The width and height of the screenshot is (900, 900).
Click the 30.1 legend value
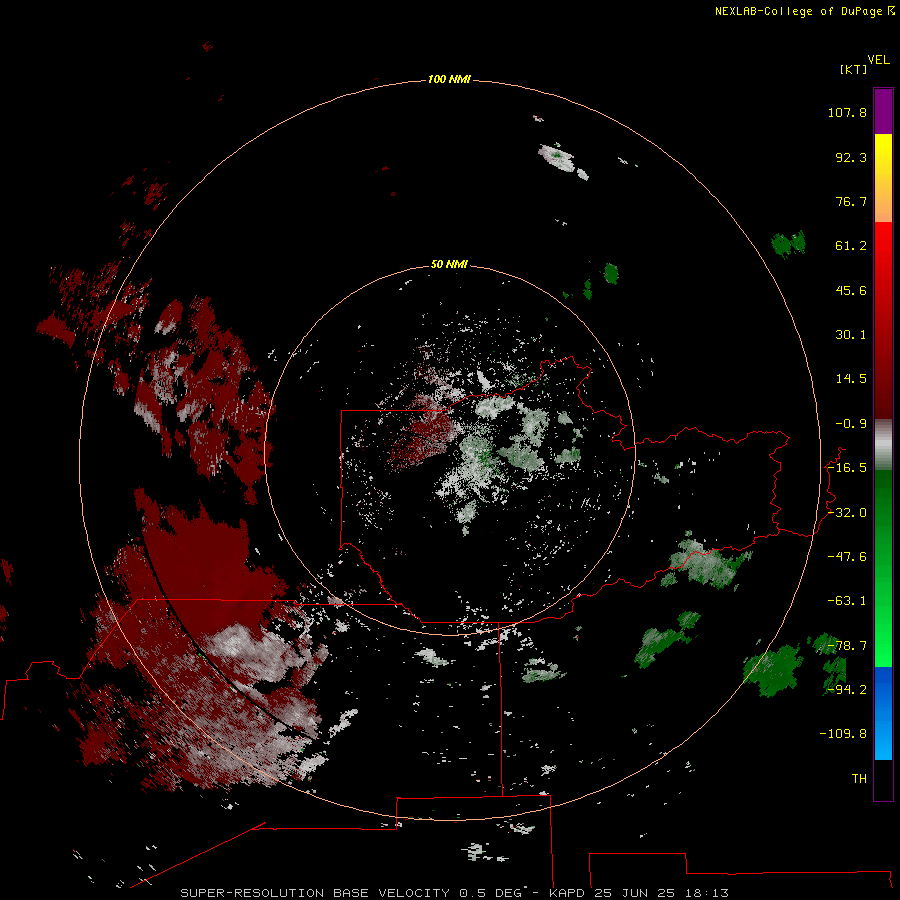[x=851, y=335]
